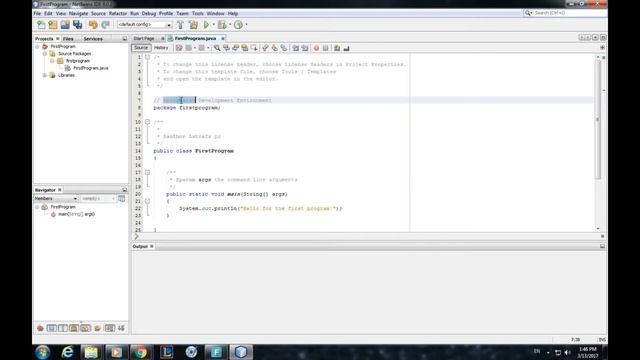Toggle Show Static Members filter in Navigator
Image resolution: width=640 pixels, height=360 pixels.
(x=62, y=328)
